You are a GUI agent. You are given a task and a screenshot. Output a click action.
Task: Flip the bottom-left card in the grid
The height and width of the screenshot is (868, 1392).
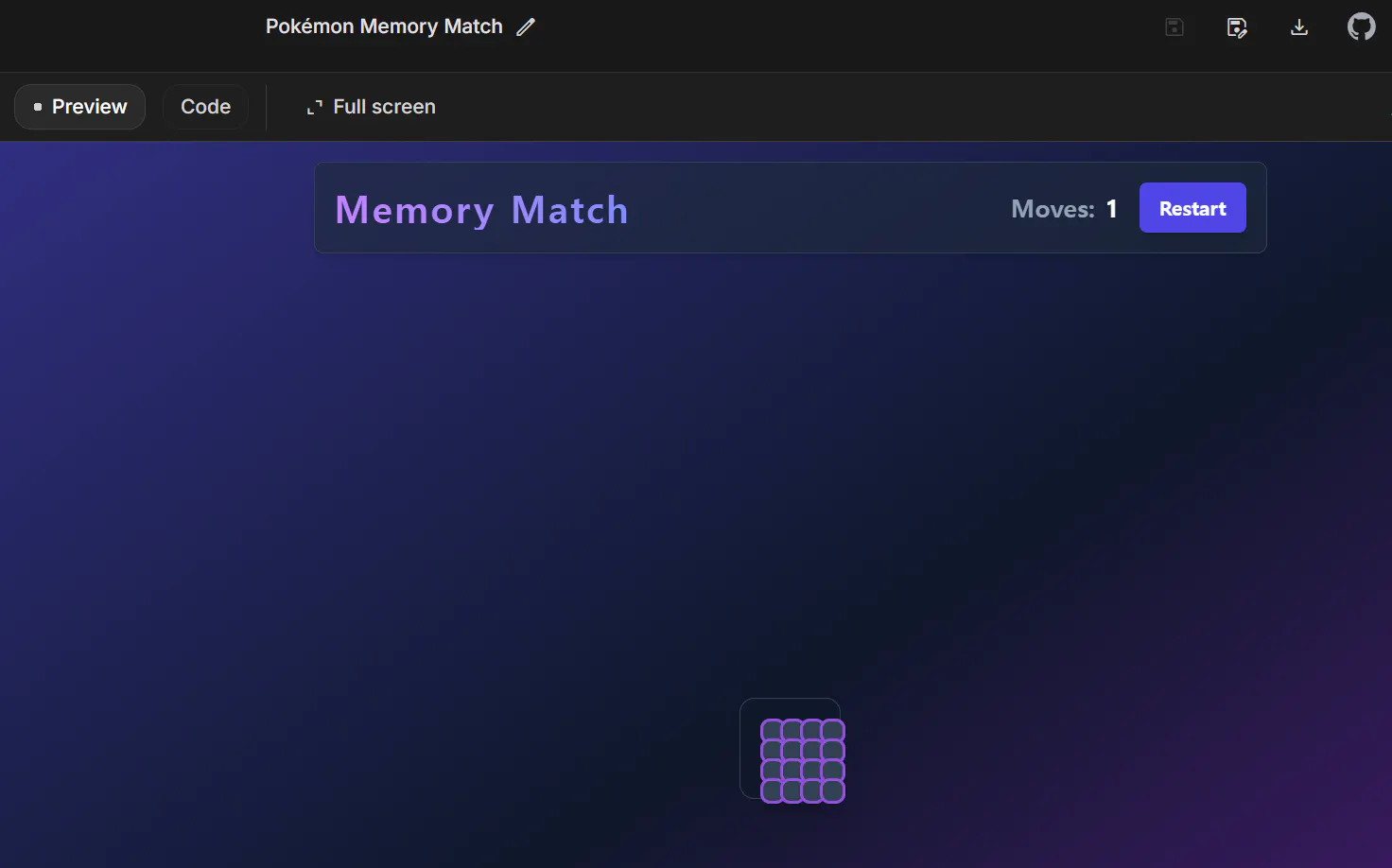(772, 791)
